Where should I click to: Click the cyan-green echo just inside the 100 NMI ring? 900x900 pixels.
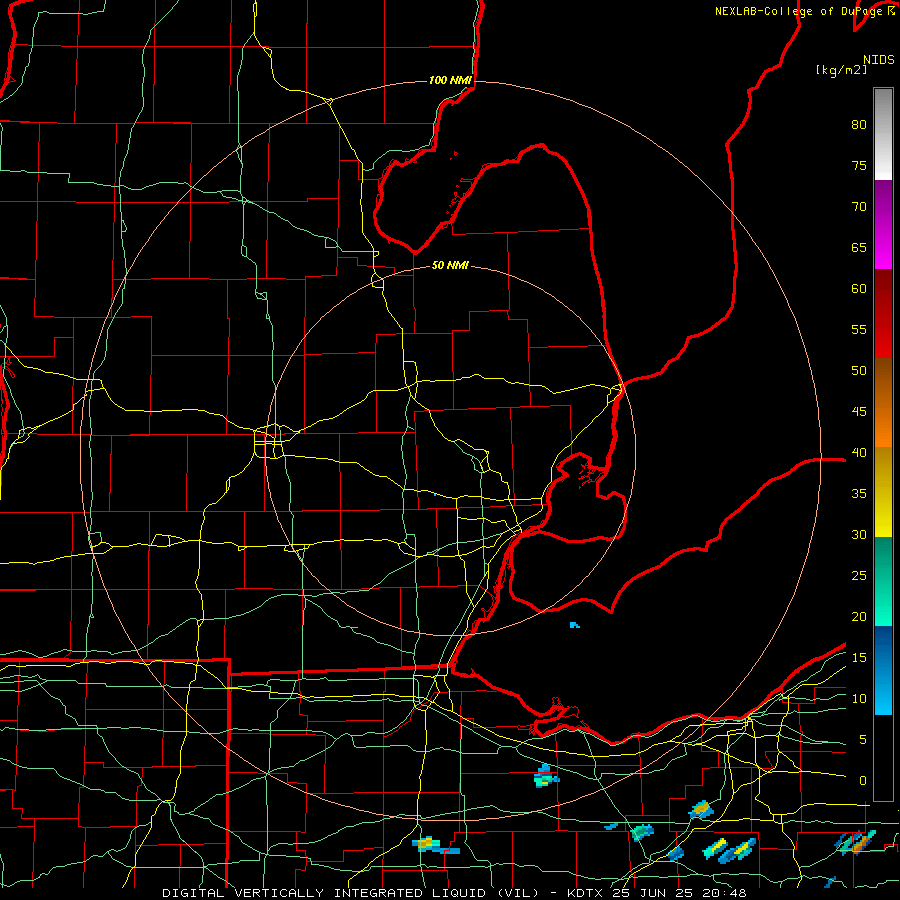pos(545,776)
